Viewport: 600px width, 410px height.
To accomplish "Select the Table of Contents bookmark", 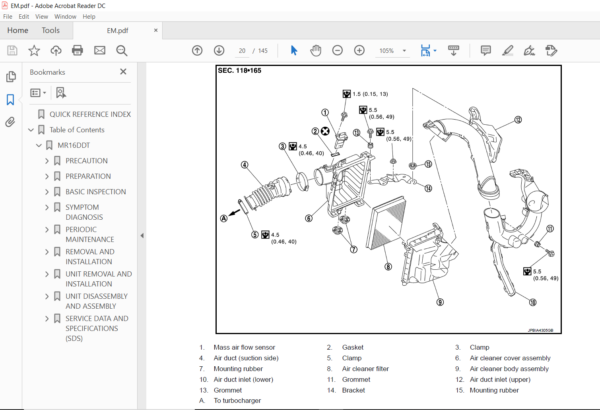I will [77, 130].
